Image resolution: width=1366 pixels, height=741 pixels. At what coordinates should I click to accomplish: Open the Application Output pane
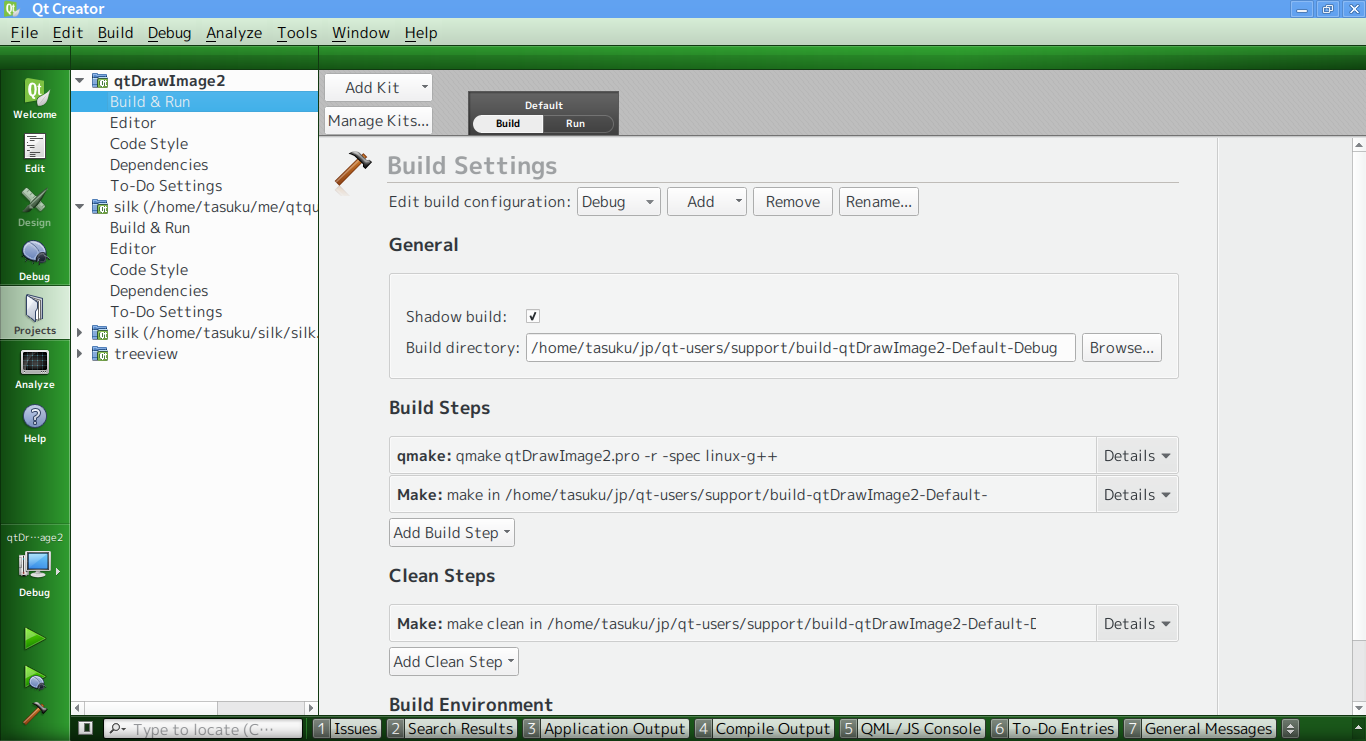click(605, 729)
